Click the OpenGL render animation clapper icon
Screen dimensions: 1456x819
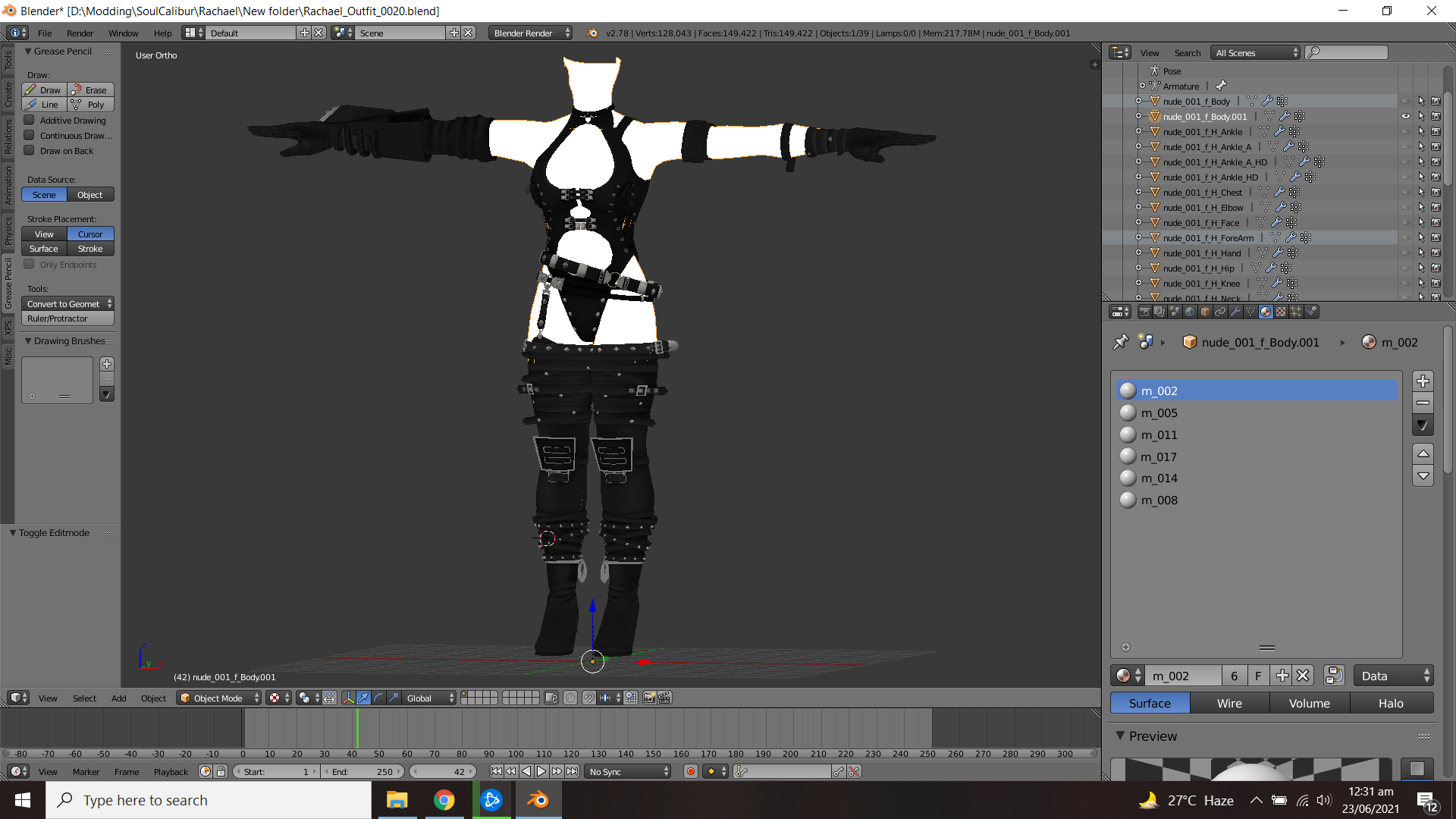(x=665, y=698)
